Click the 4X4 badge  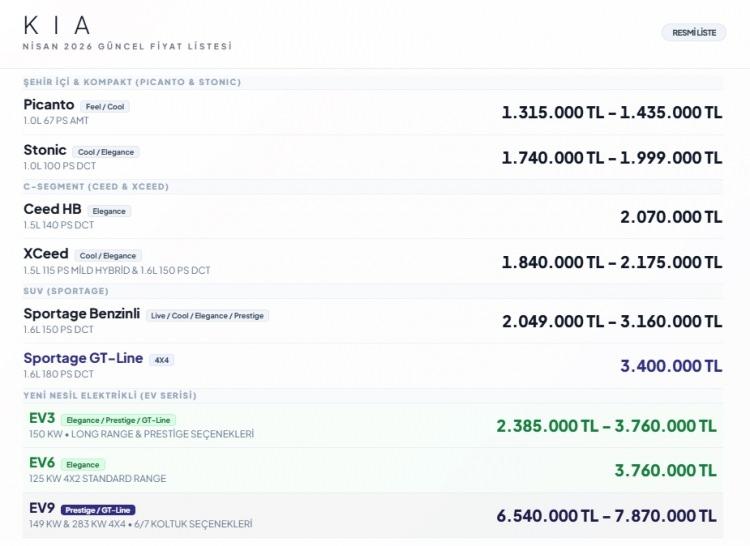[161, 360]
